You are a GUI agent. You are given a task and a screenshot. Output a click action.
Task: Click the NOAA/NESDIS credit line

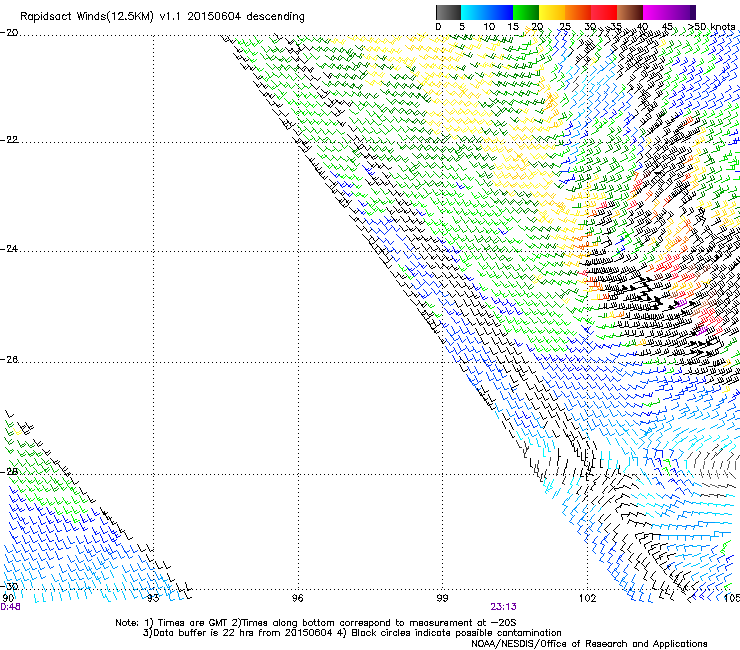click(589, 644)
